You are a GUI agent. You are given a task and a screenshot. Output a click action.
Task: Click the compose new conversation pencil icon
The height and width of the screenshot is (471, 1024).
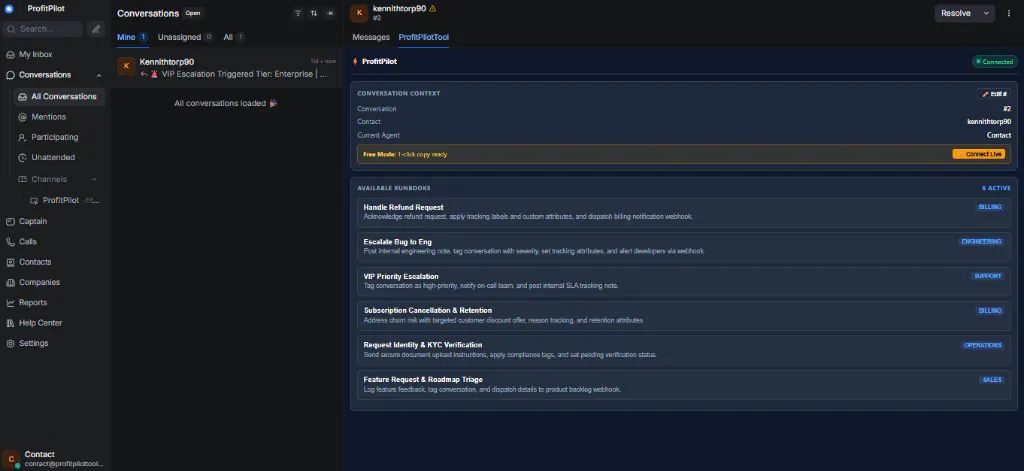(96, 29)
